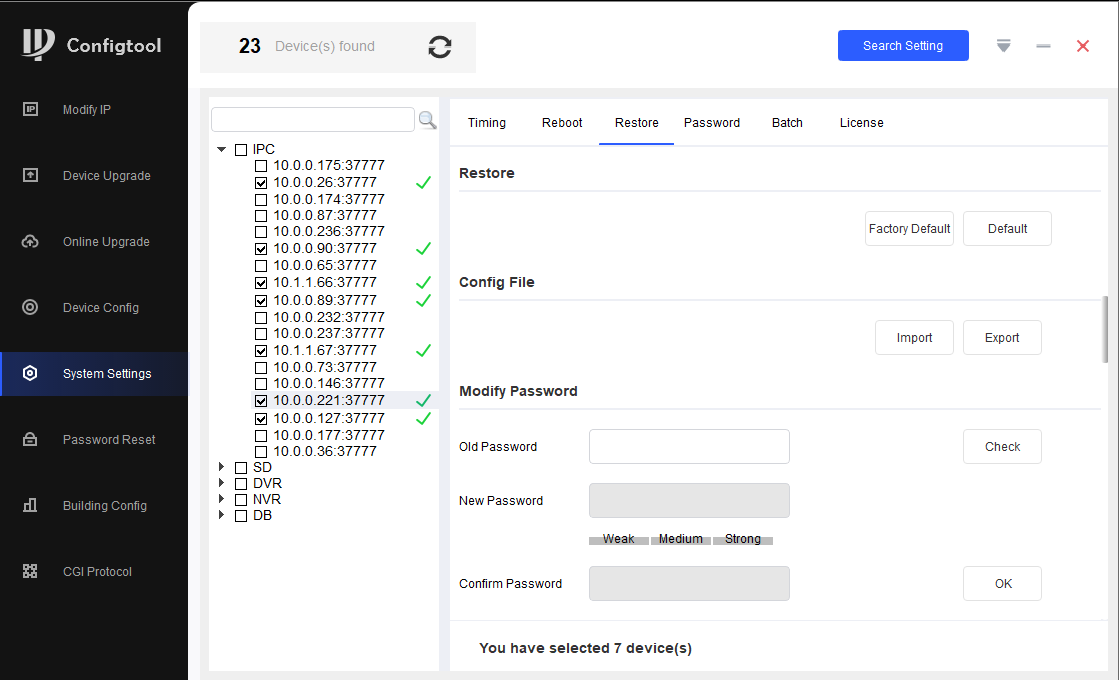Open the Password tab

tap(712, 123)
